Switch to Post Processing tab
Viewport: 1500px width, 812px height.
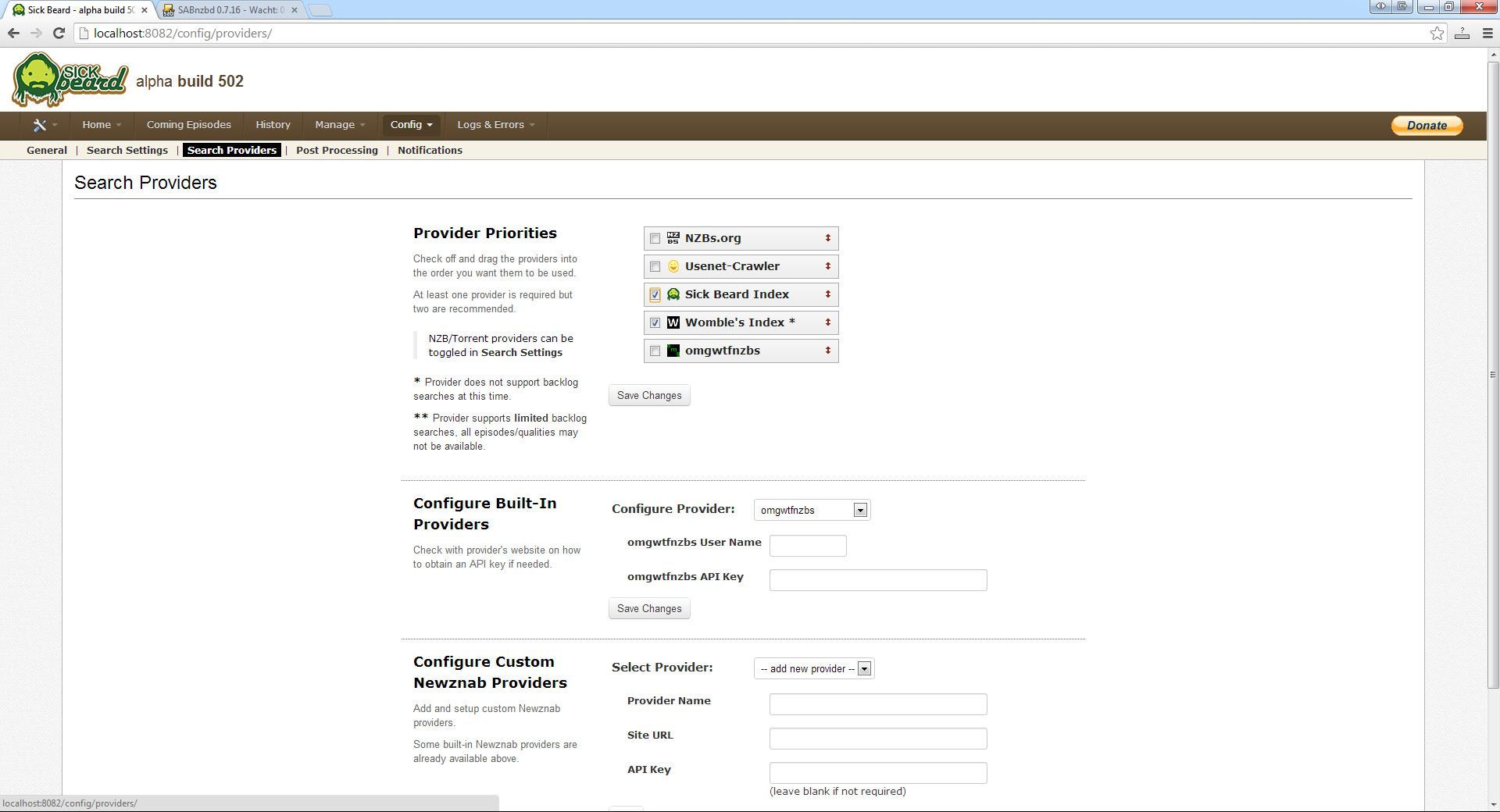point(337,150)
